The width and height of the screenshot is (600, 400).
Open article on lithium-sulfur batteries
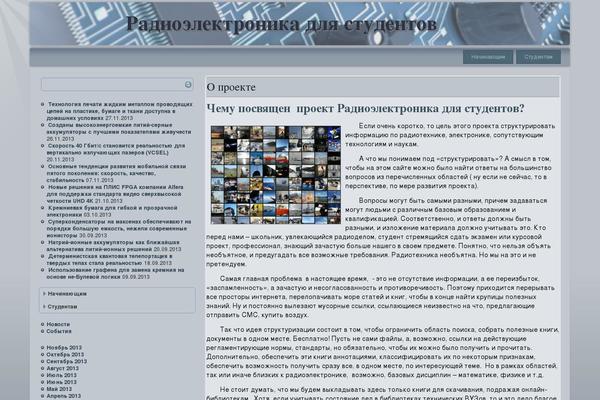pos(119,128)
